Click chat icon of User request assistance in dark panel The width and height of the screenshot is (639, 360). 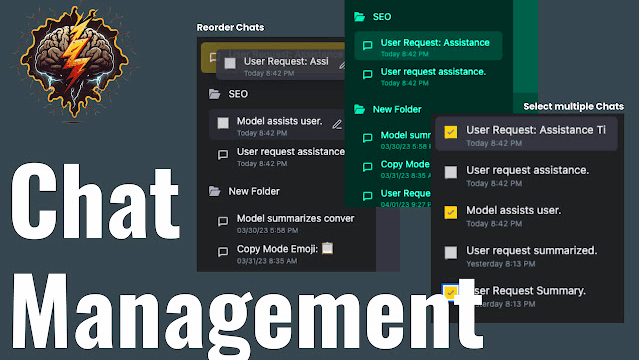click(x=223, y=155)
